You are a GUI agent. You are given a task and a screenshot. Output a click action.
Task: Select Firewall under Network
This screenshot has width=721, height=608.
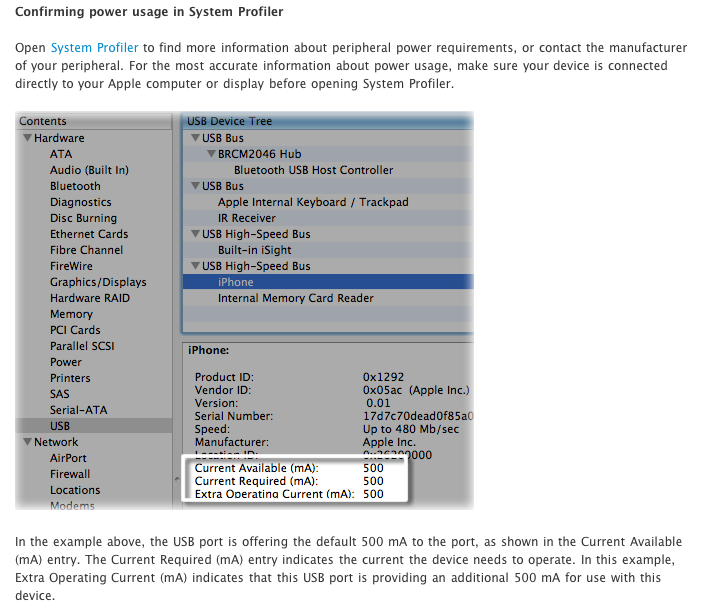(70, 474)
